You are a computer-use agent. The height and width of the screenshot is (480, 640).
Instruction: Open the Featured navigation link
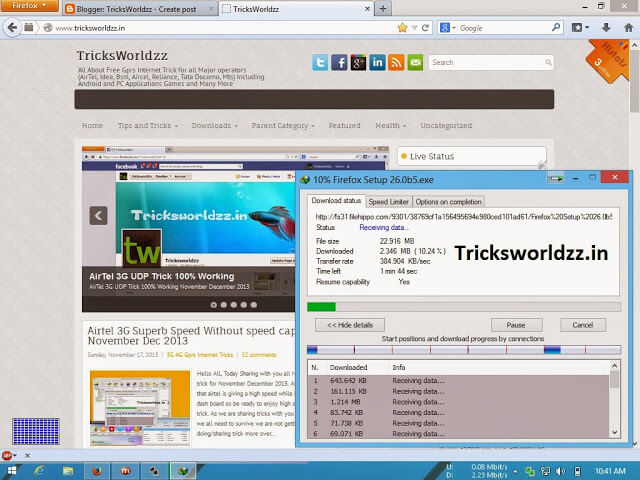(344, 125)
